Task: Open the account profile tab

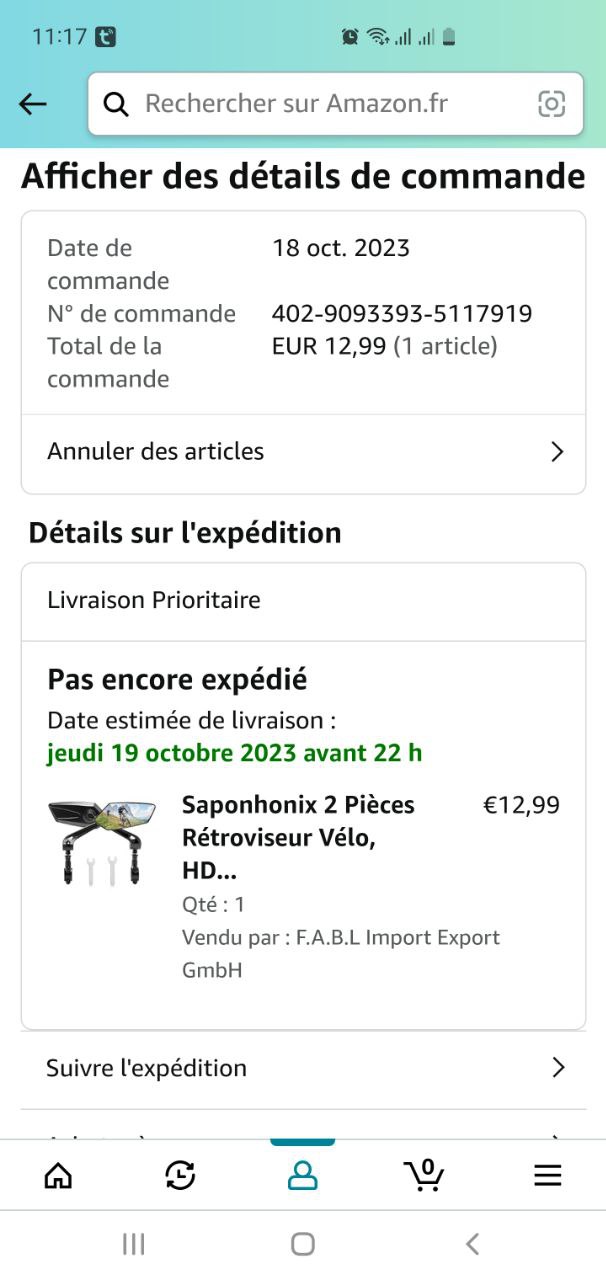Action: tap(302, 1176)
